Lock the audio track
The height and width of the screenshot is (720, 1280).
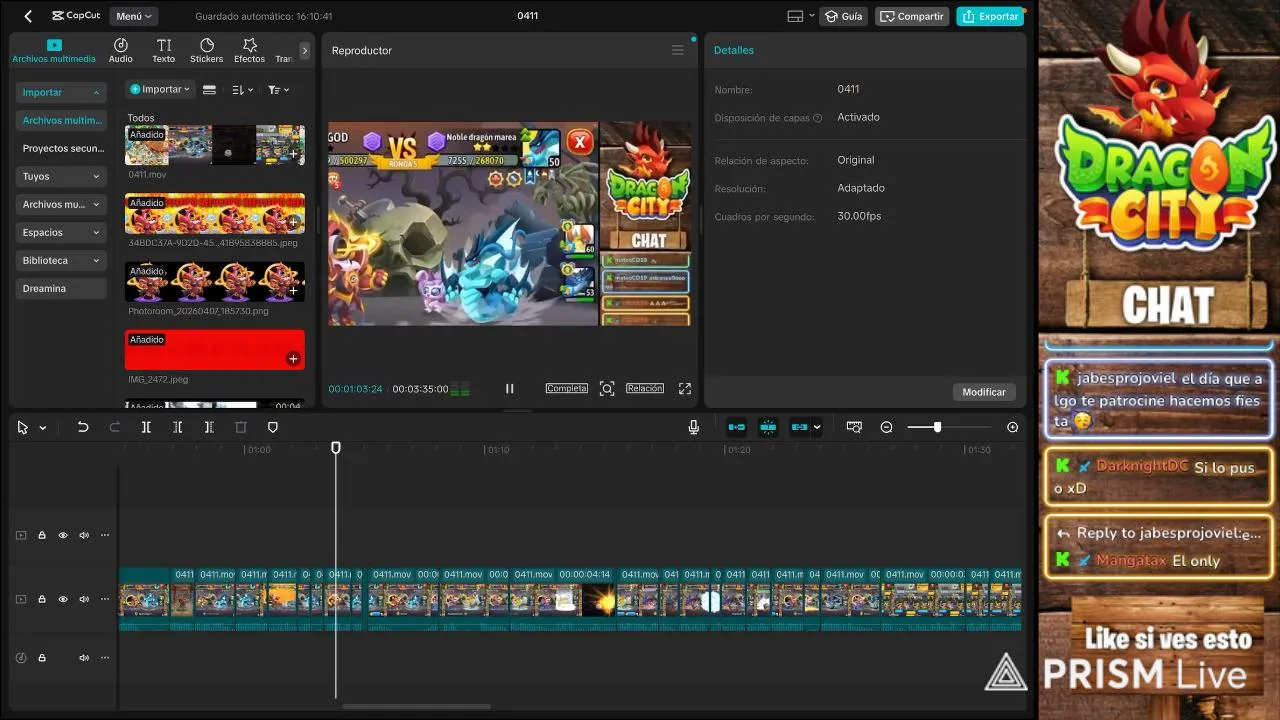pyautogui.click(x=42, y=658)
